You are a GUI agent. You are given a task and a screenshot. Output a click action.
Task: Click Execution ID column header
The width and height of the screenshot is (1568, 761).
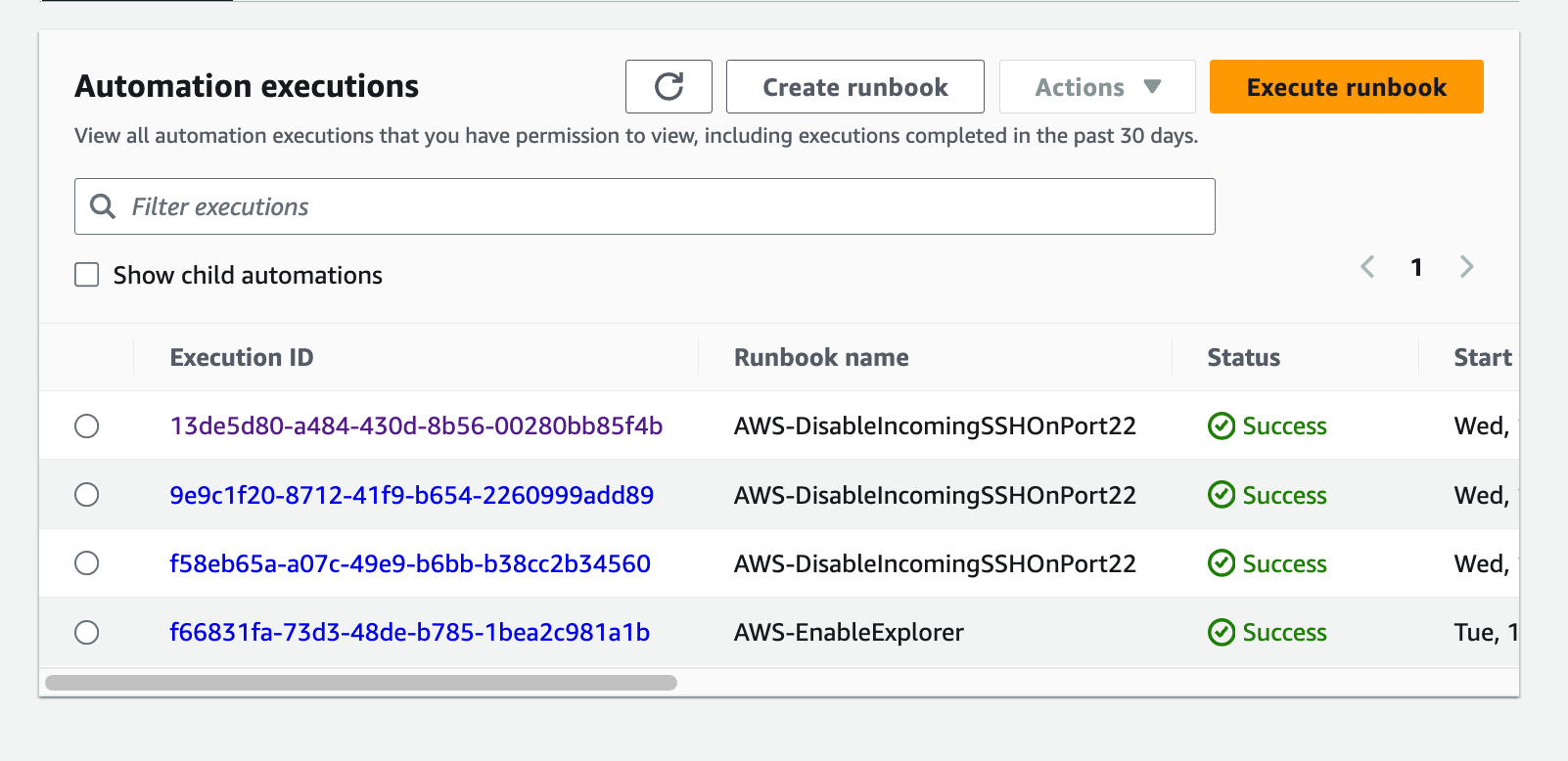242,358
